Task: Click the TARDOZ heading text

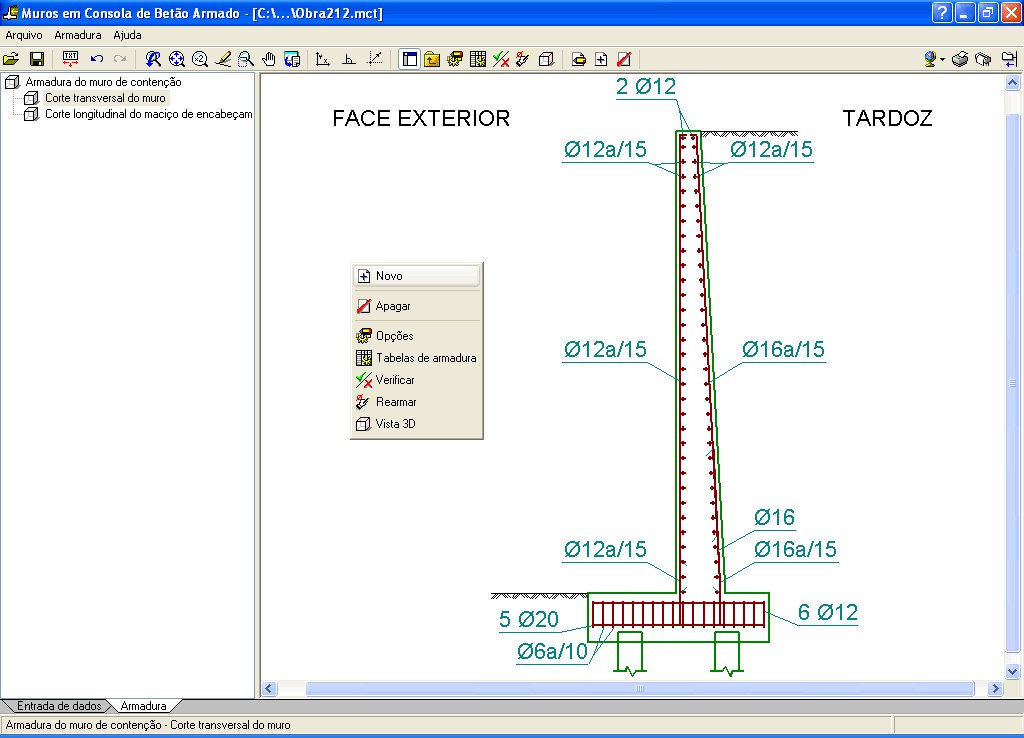Action: point(887,118)
